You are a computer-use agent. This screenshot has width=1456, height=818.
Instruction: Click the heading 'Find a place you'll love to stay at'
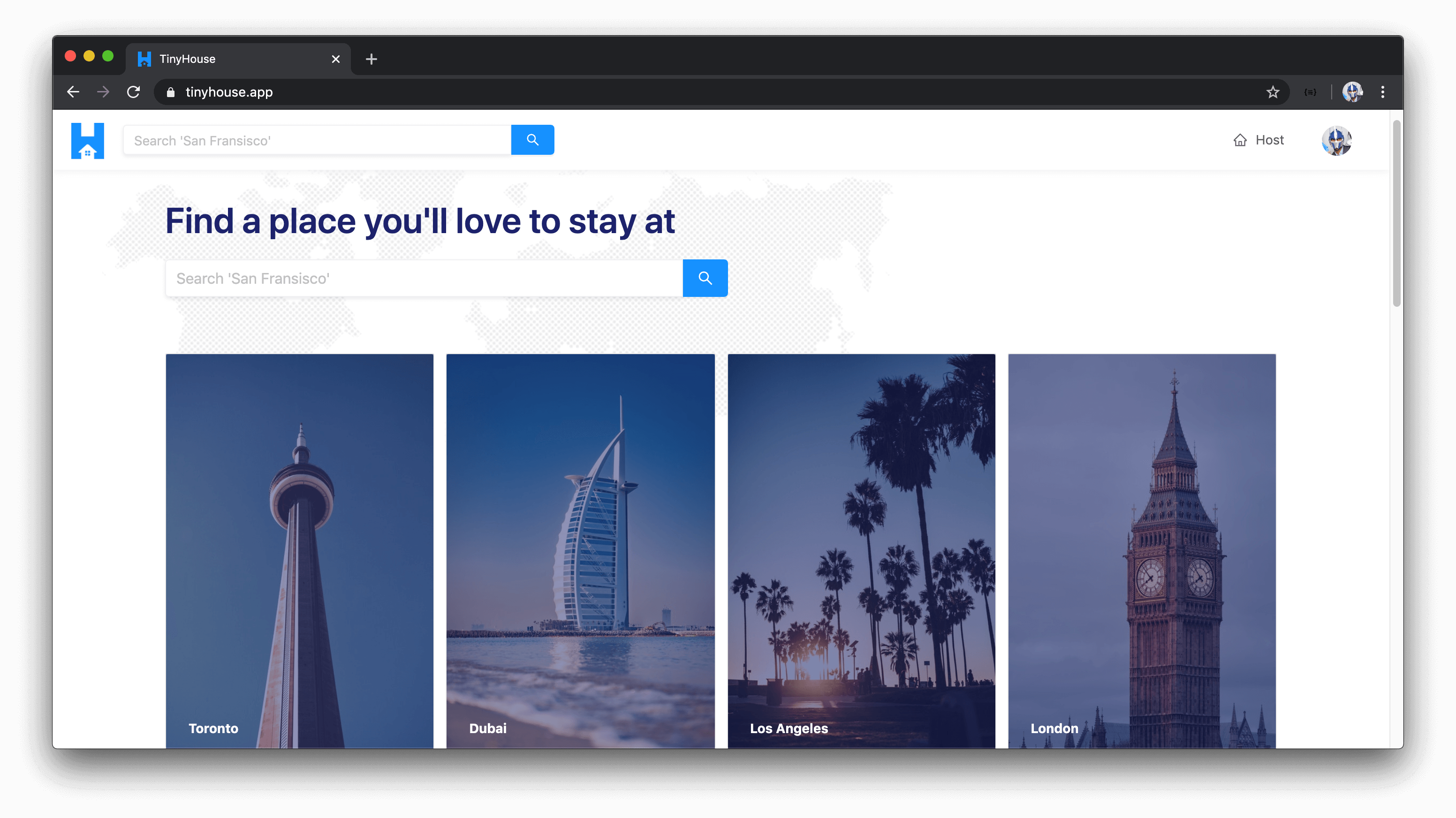(x=420, y=221)
